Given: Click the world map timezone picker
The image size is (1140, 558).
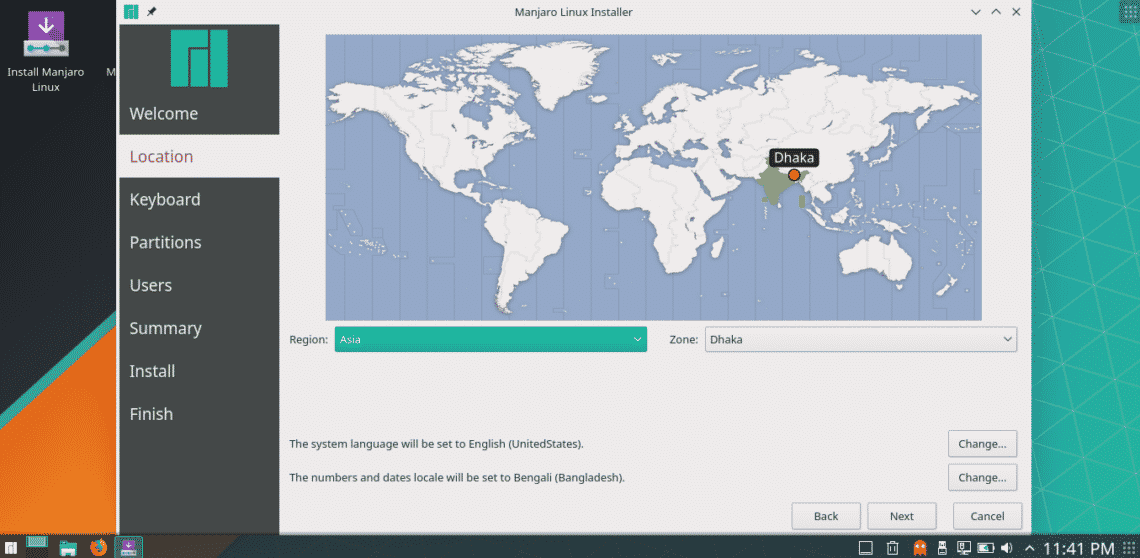Looking at the screenshot, I should pos(654,178).
